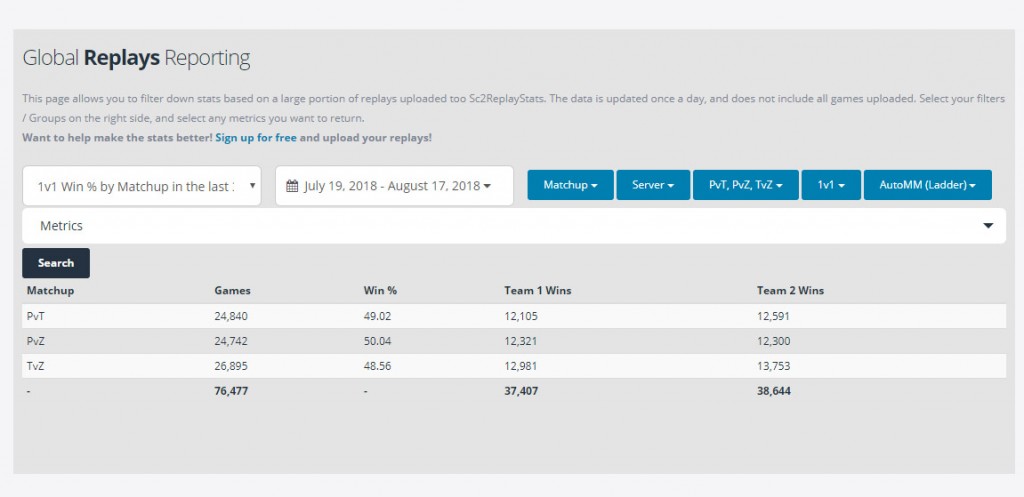The height and width of the screenshot is (497, 1024).
Task: Open the 1v1 Win % by Matchup report selector
Action: coord(141,186)
